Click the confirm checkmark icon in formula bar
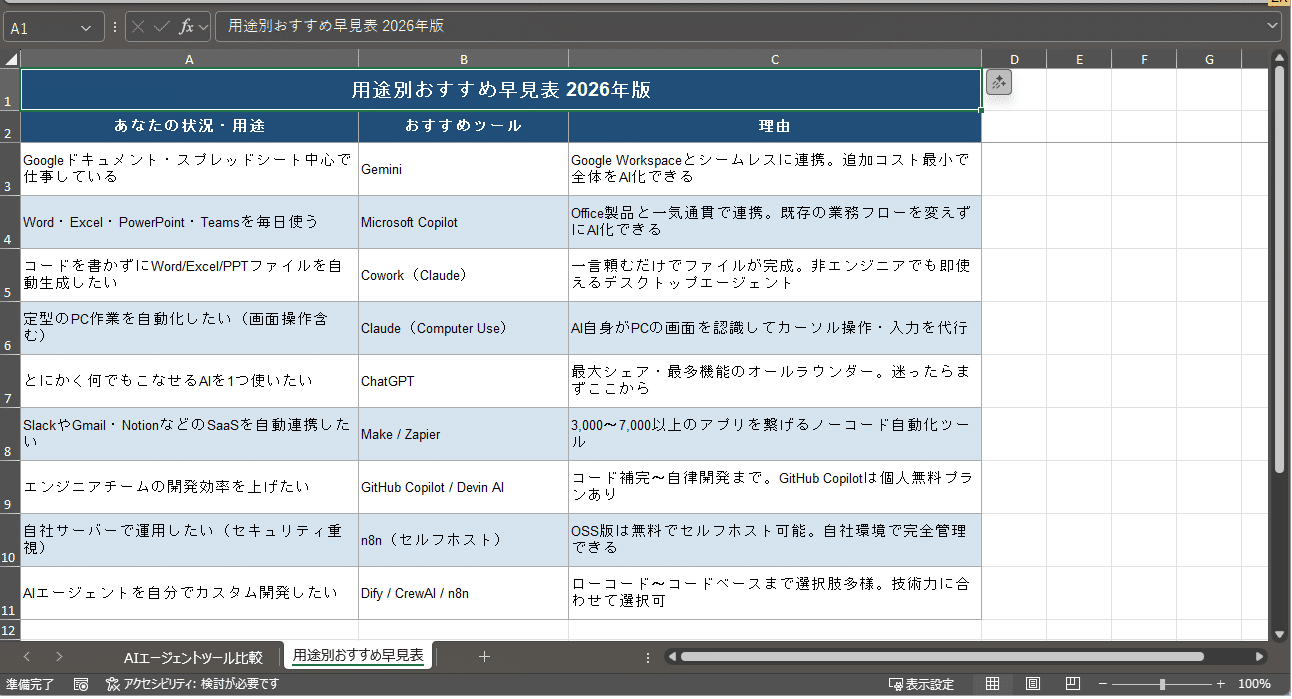 point(162,27)
